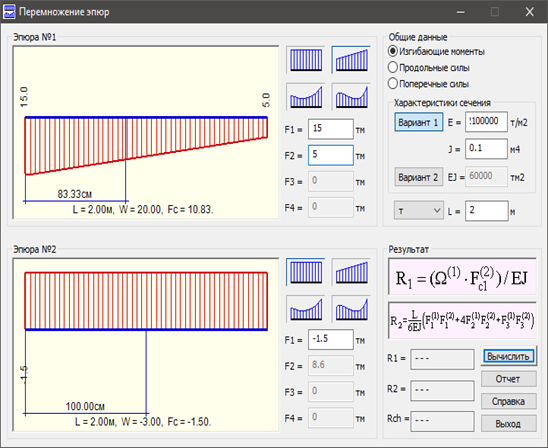Select rectangular diagram shape for Эпюра №1
The height and width of the screenshot is (448, 548).
click(x=306, y=60)
